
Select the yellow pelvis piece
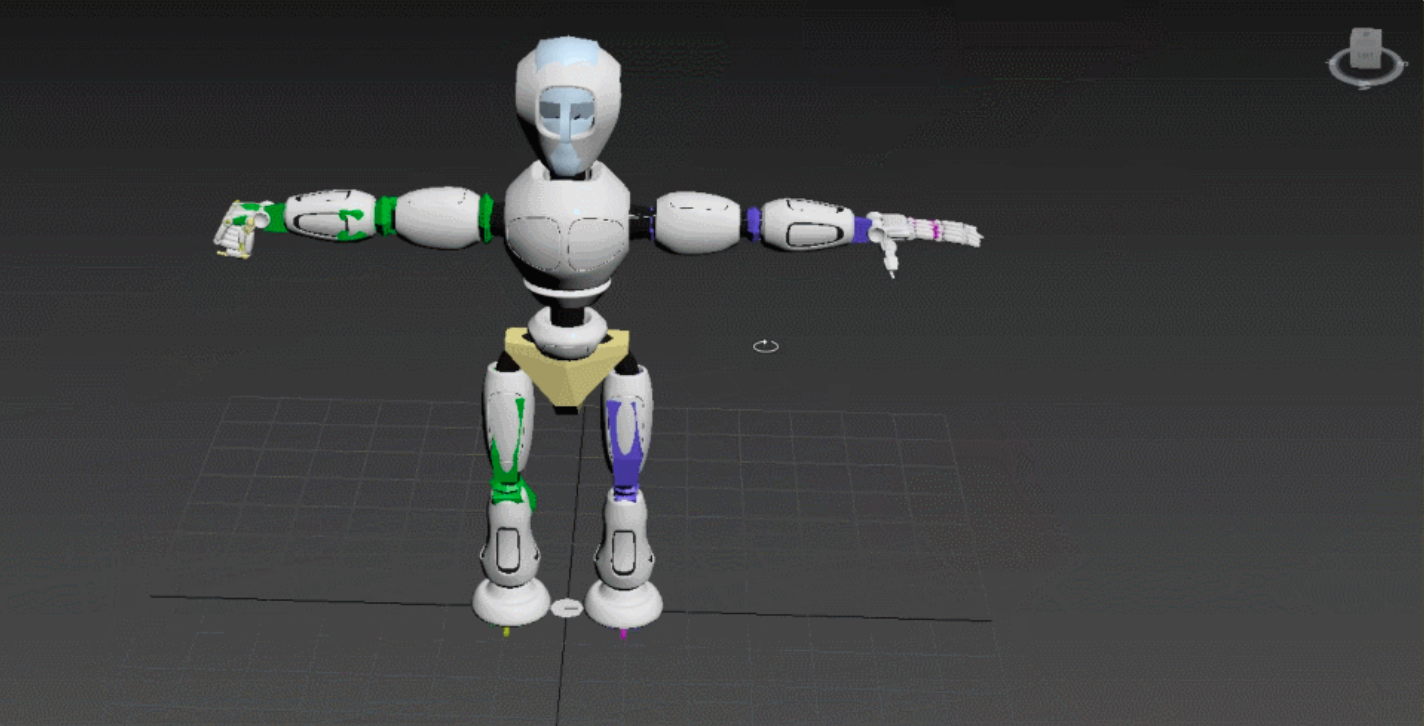(568, 368)
